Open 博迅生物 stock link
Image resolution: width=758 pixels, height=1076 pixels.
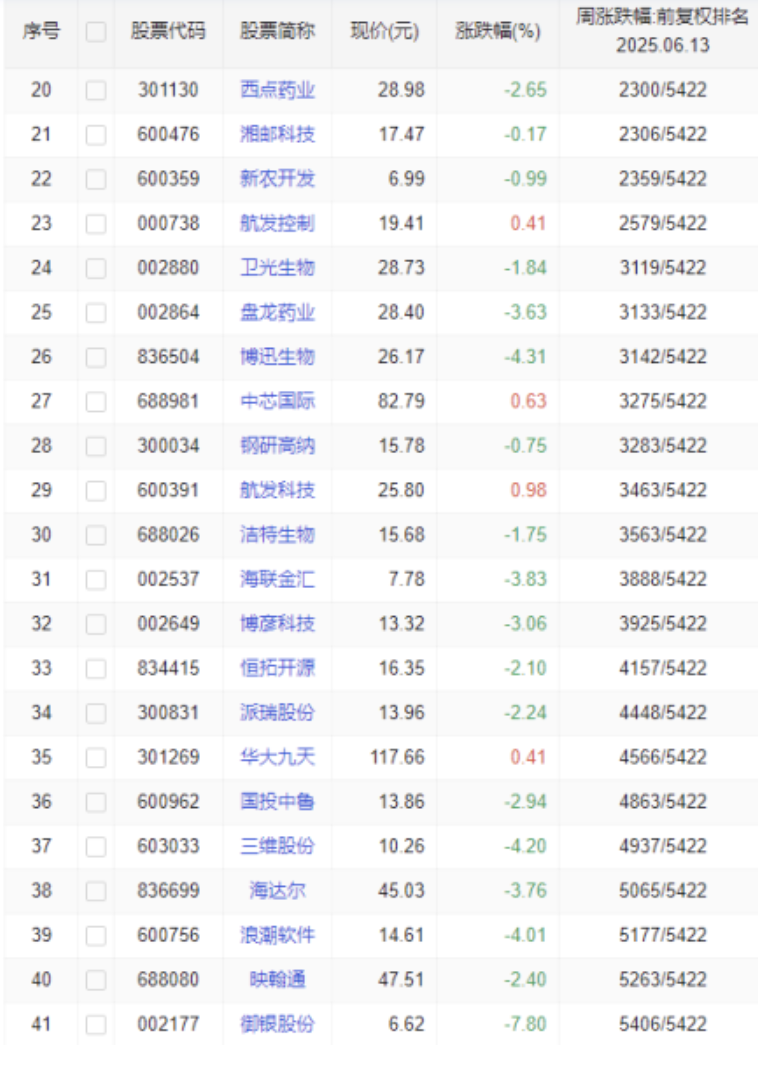pos(277,357)
